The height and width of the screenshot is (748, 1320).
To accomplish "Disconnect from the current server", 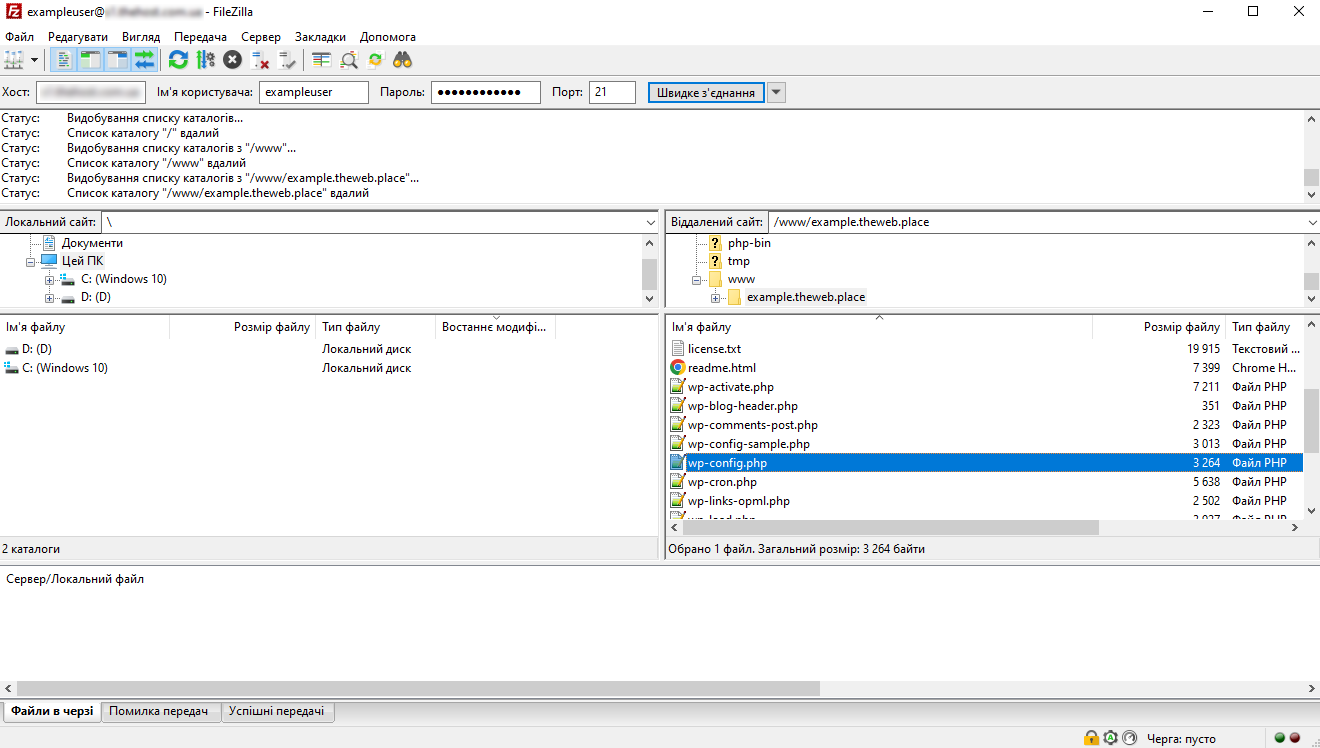I will [260, 60].
